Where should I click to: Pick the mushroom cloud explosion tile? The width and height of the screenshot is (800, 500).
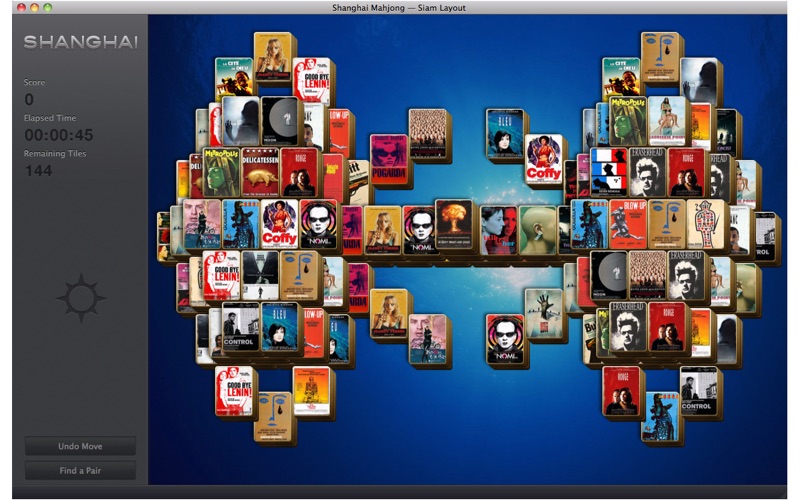click(454, 224)
